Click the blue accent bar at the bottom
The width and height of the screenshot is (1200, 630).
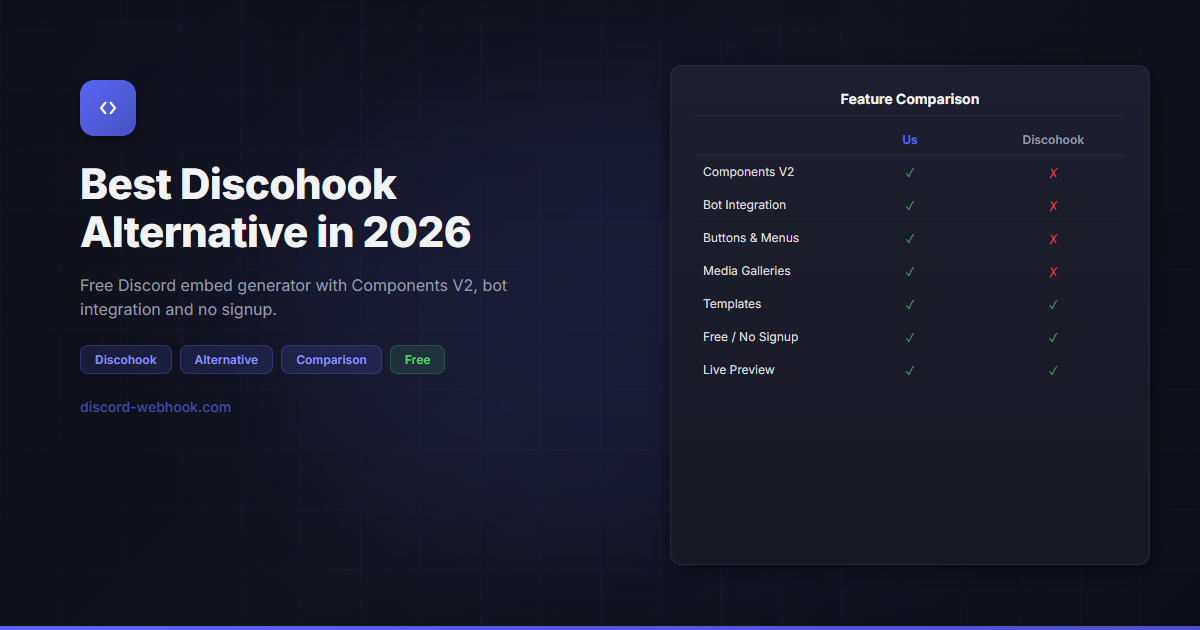pos(600,626)
